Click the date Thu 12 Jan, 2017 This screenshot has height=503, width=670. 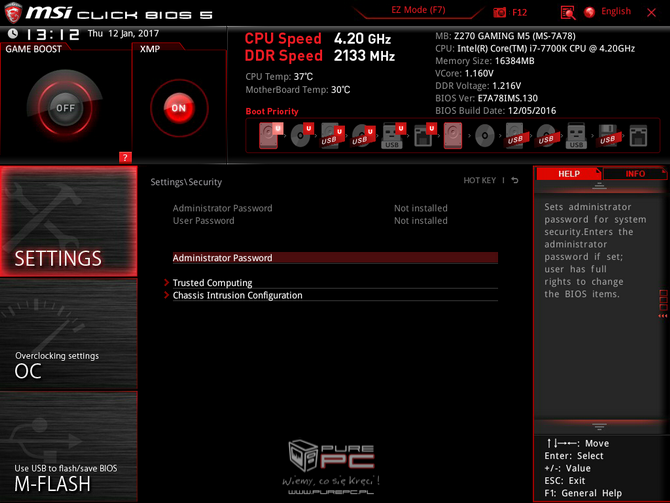(x=123, y=33)
